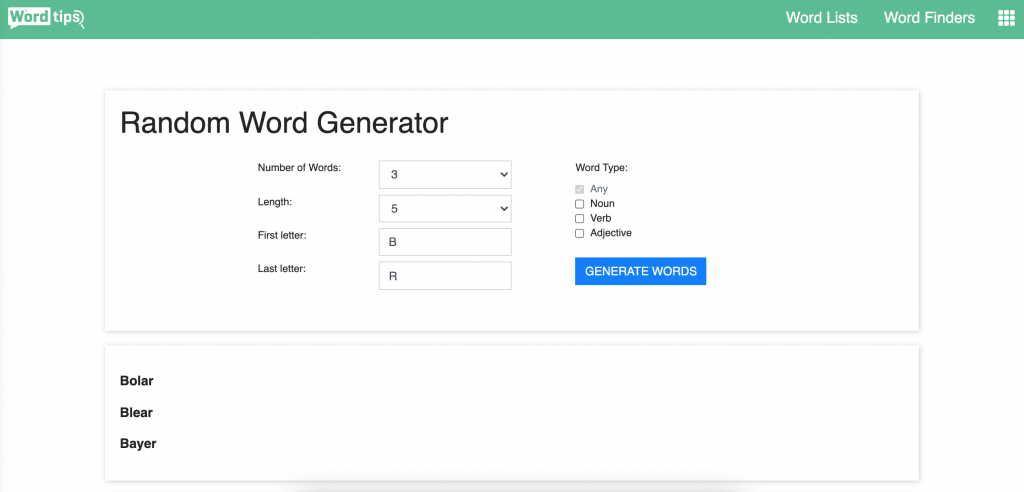Select the generated word Bolar
The width and height of the screenshot is (1024, 492).
pos(137,381)
